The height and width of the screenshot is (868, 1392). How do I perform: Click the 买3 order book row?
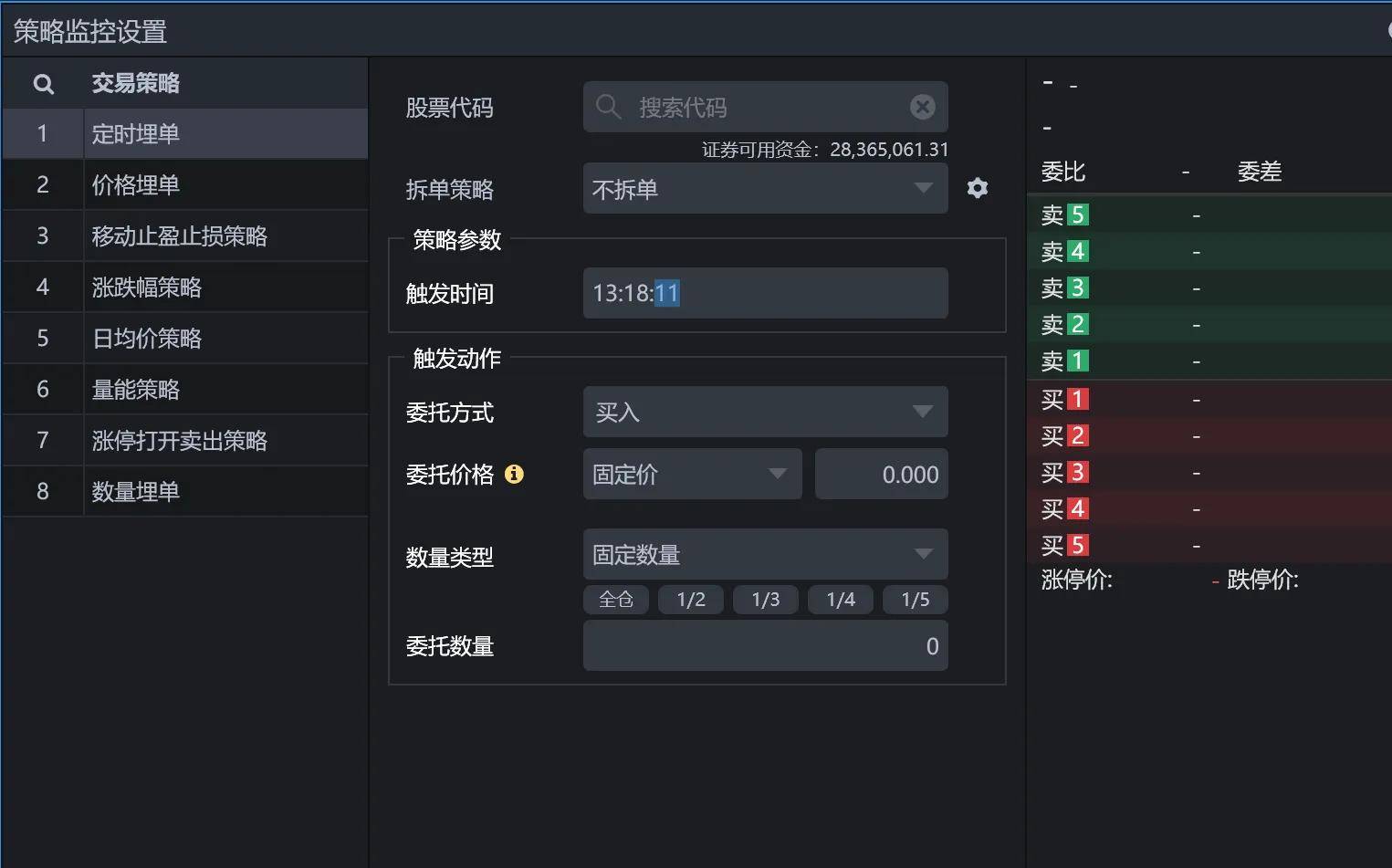[1209, 473]
